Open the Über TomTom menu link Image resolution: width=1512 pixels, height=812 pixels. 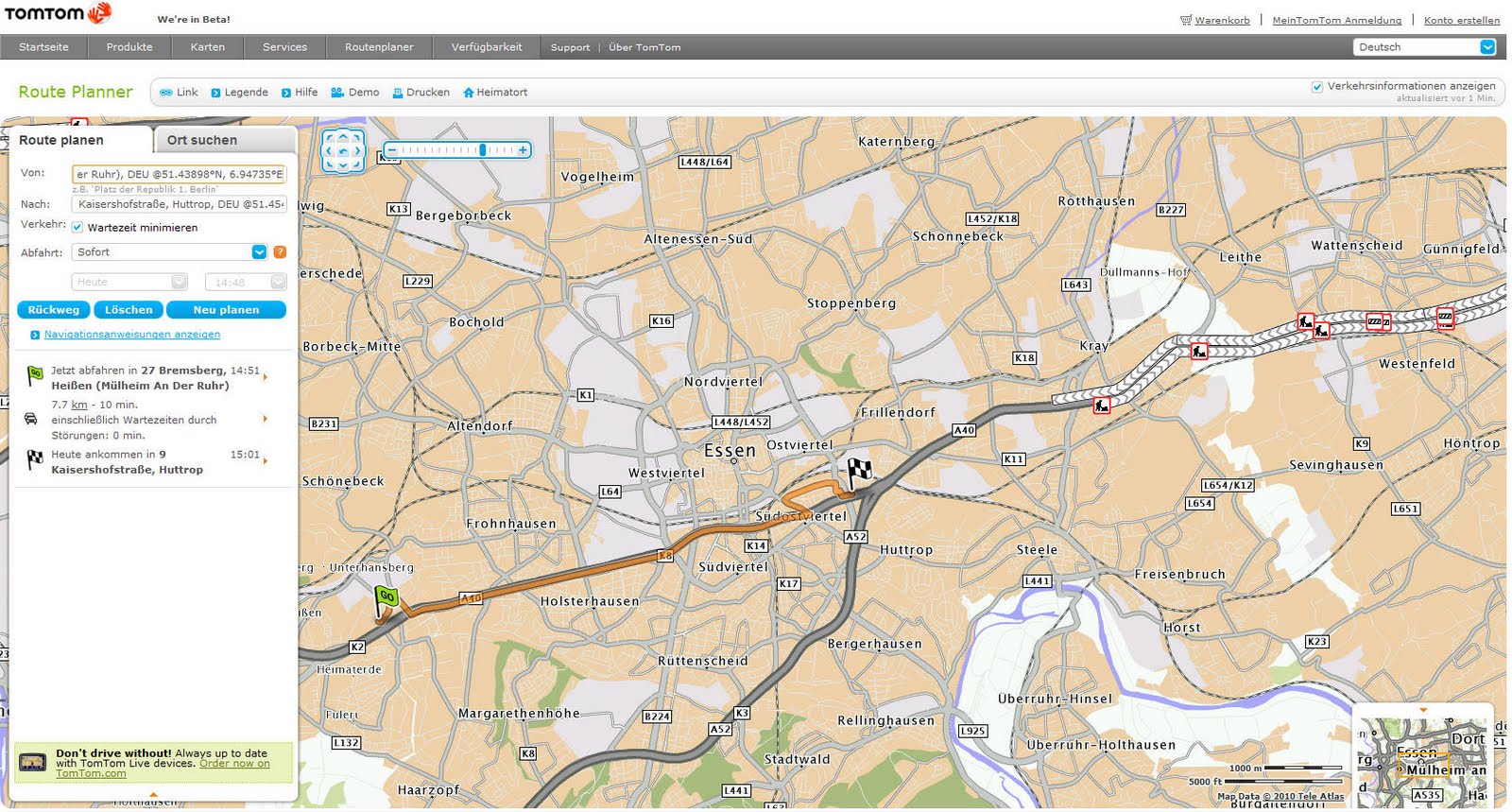(x=644, y=47)
